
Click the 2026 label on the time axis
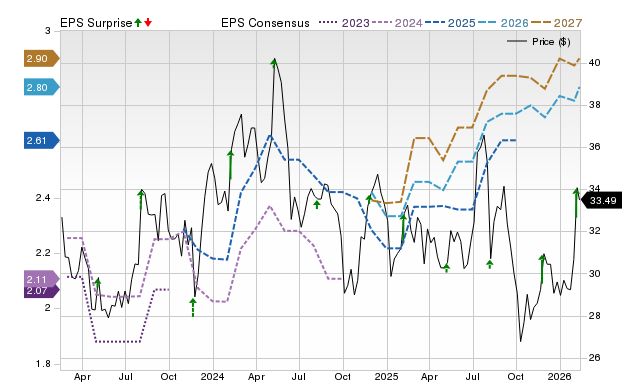(560, 376)
